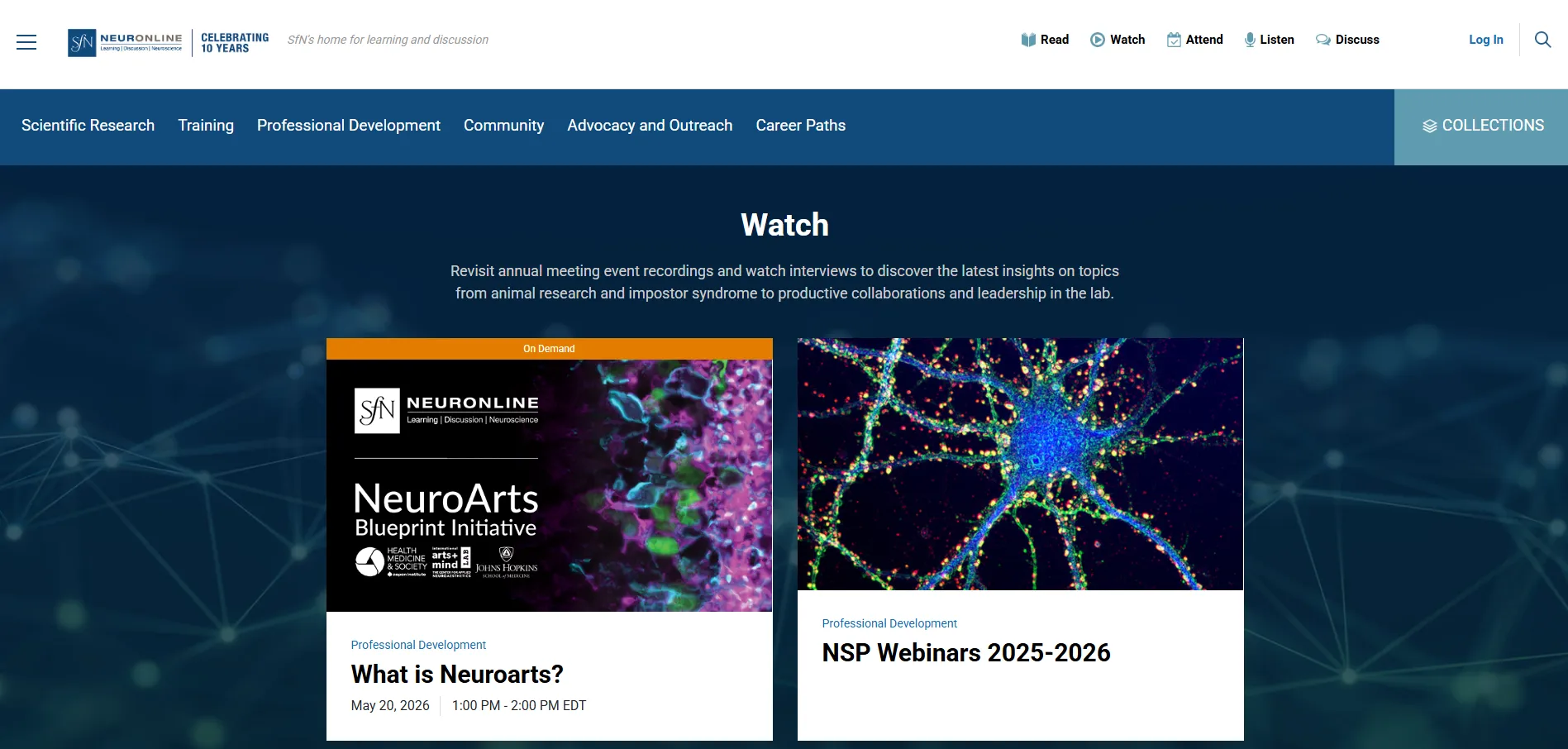Open Career Paths navigation item
1568x749 pixels.
800,126
